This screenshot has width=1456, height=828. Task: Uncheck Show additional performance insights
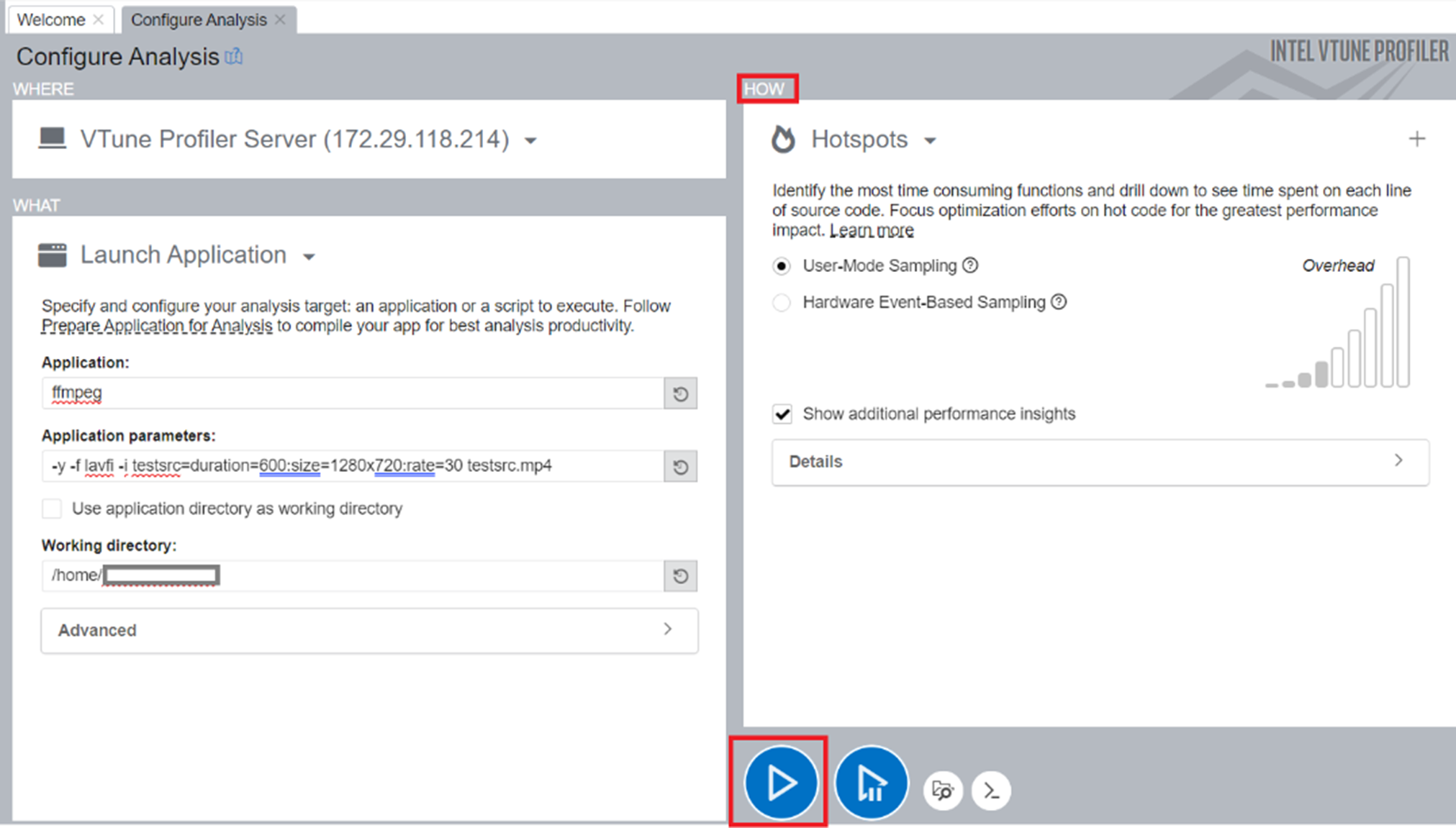point(782,414)
